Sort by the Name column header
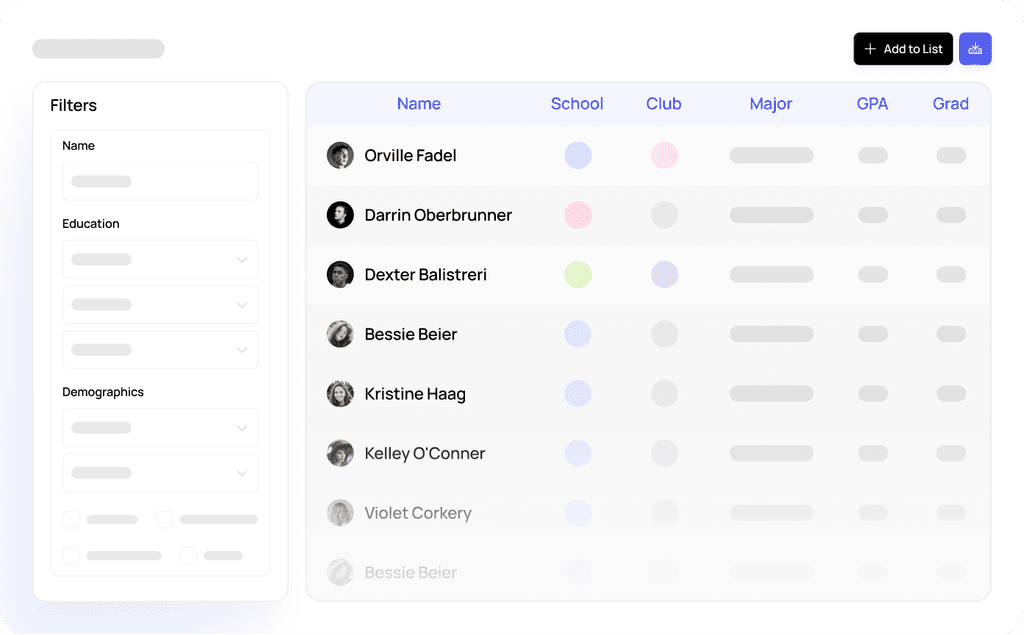The image size is (1024, 635). point(419,103)
